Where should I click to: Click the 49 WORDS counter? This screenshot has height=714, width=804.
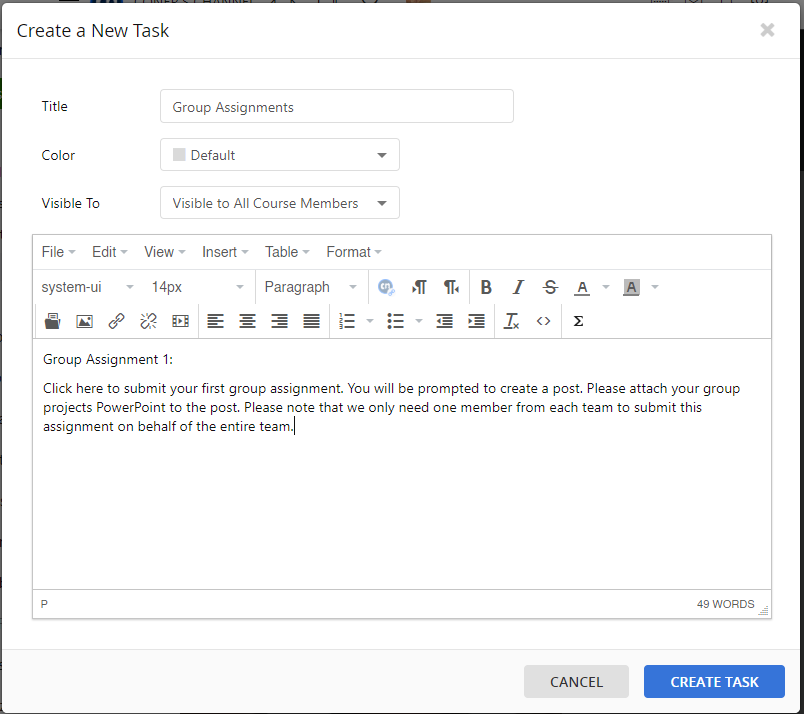pyautogui.click(x=726, y=604)
